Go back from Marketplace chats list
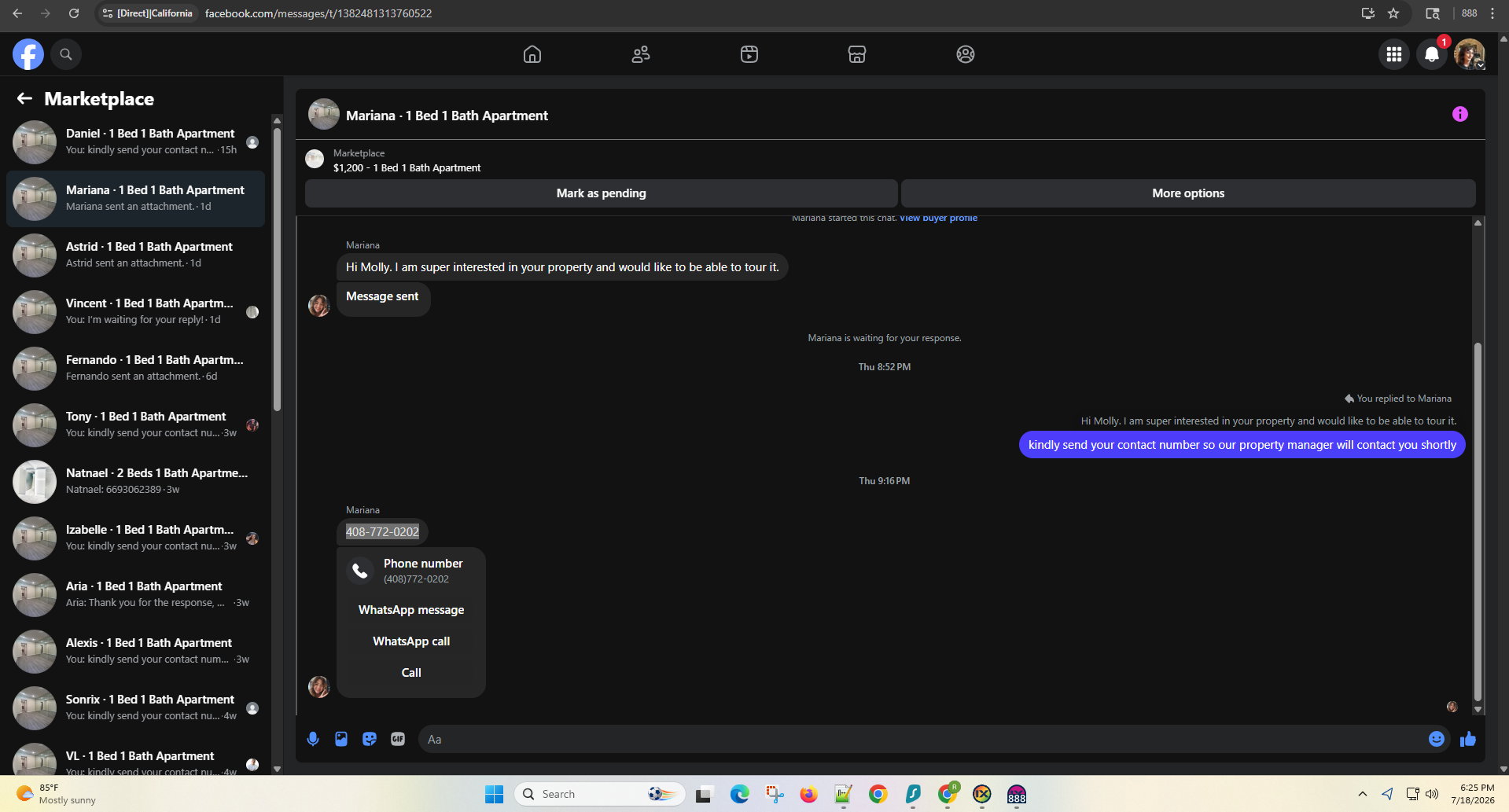The width and height of the screenshot is (1509, 812). coord(24,98)
